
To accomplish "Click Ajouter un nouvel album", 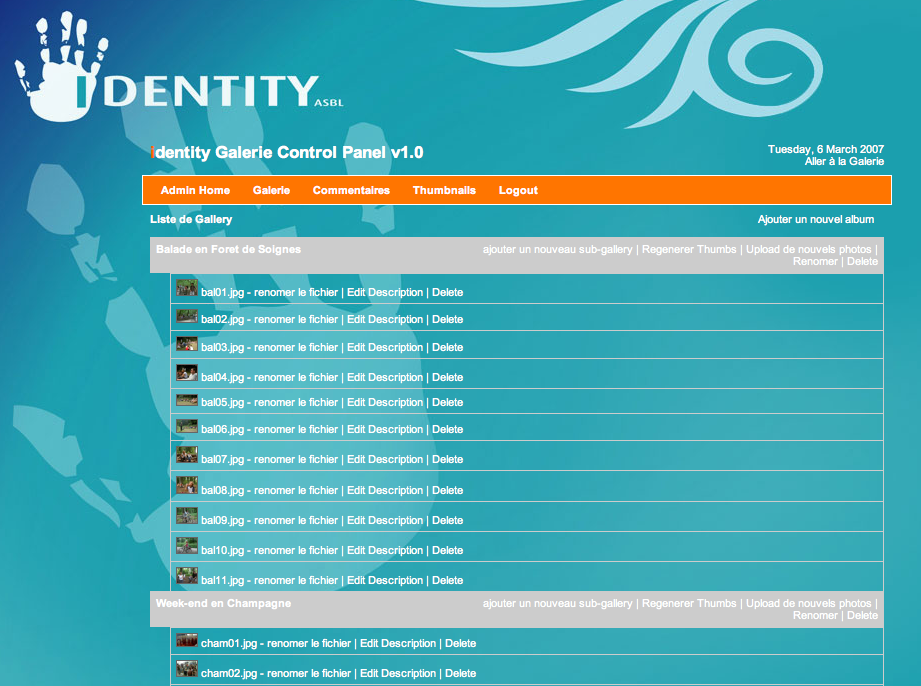I will tap(816, 219).
